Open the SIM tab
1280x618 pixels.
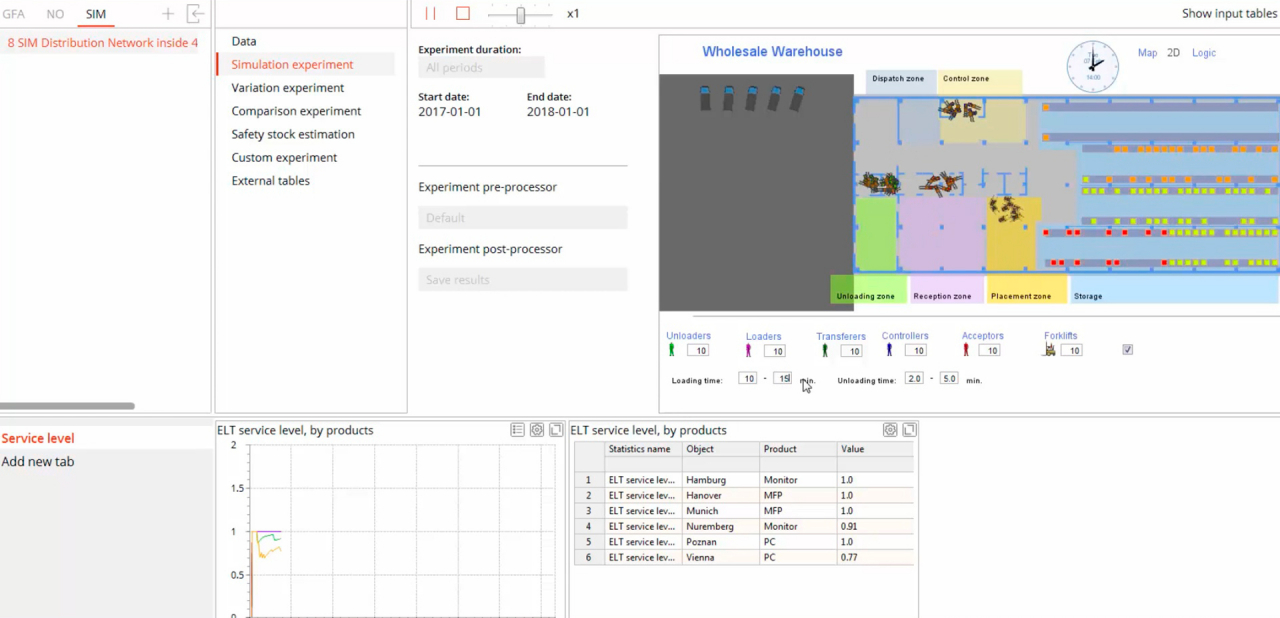(95, 14)
